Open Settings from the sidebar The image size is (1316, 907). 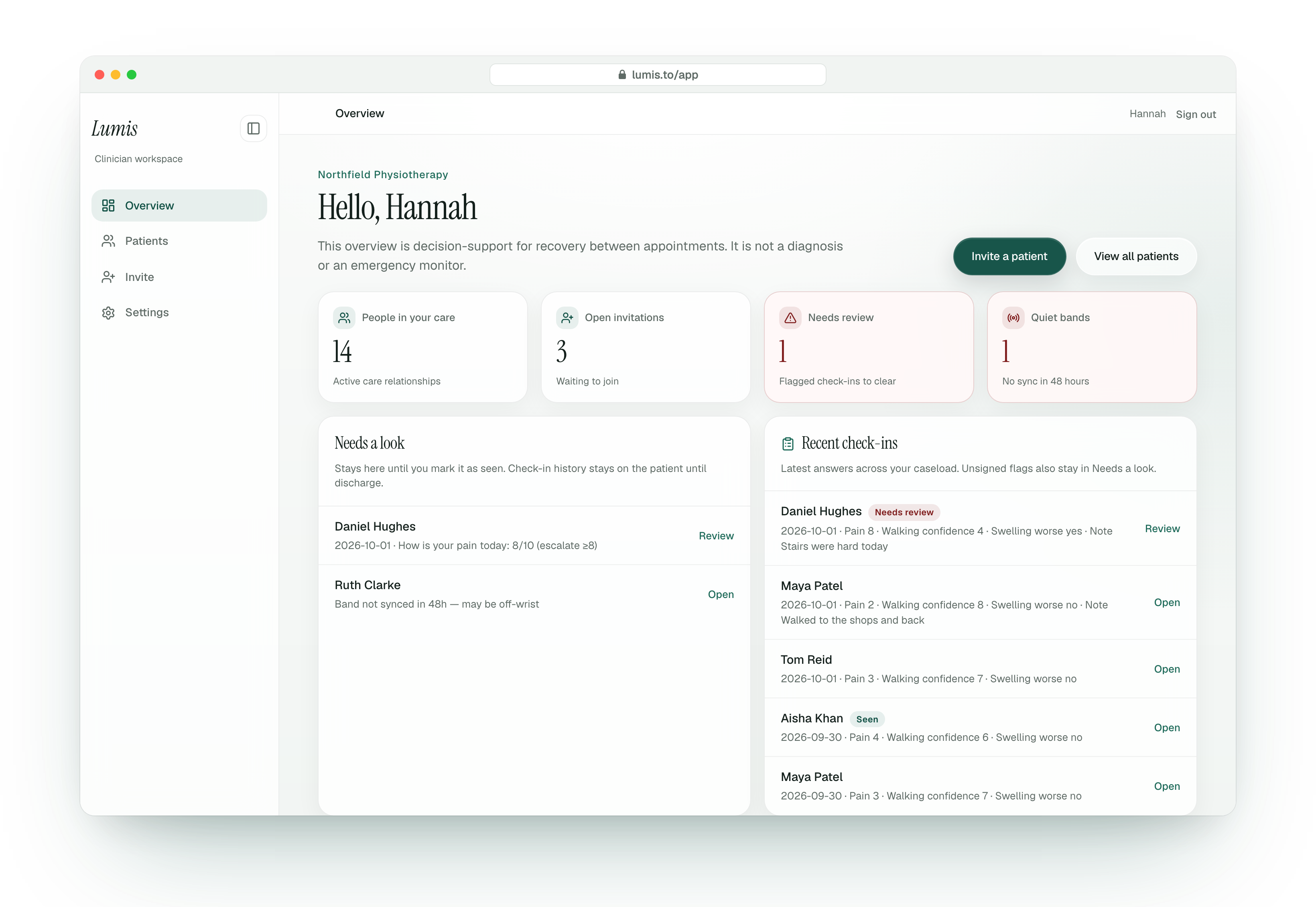(179, 313)
